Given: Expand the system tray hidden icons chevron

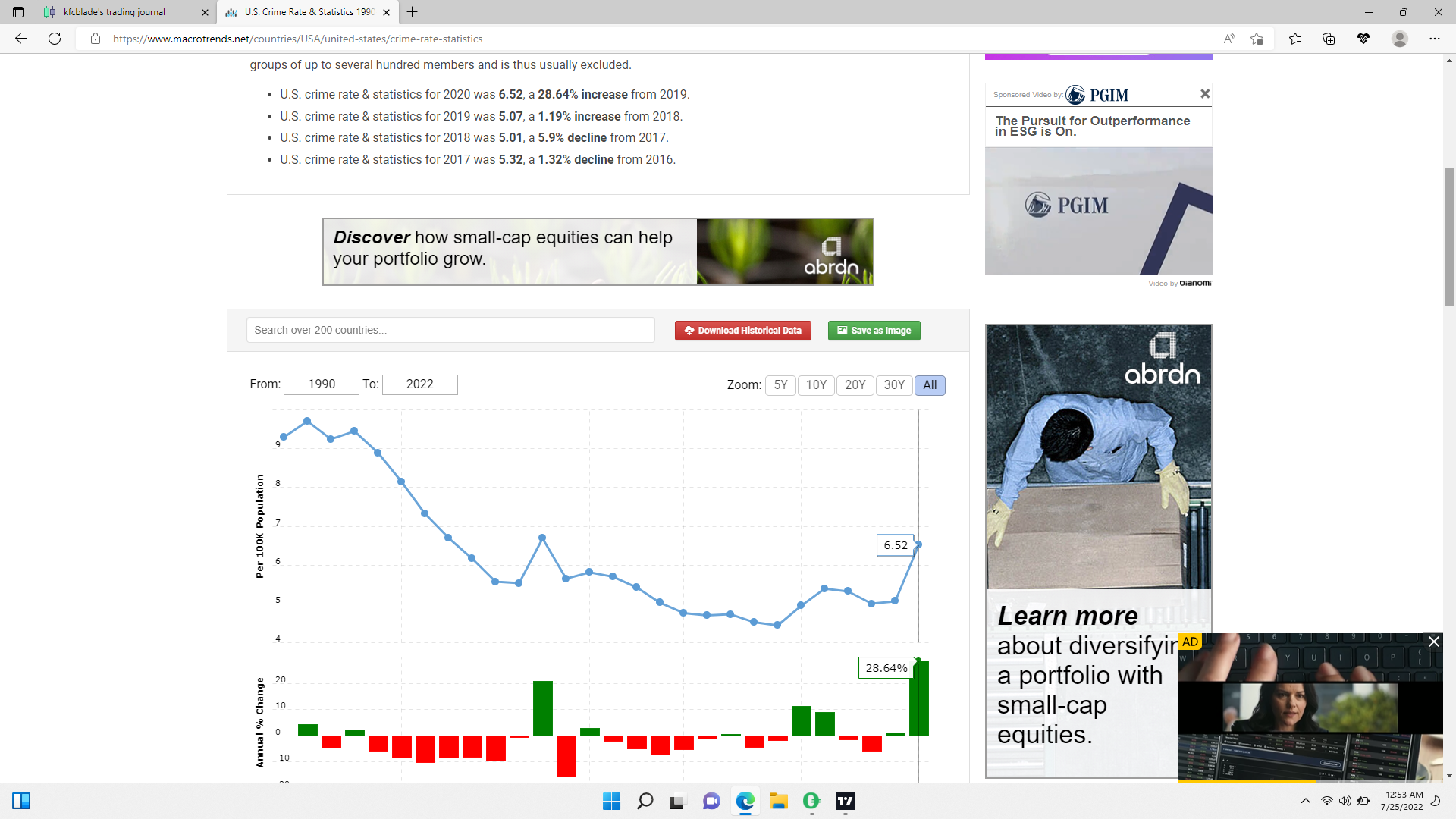Looking at the screenshot, I should 1306,801.
